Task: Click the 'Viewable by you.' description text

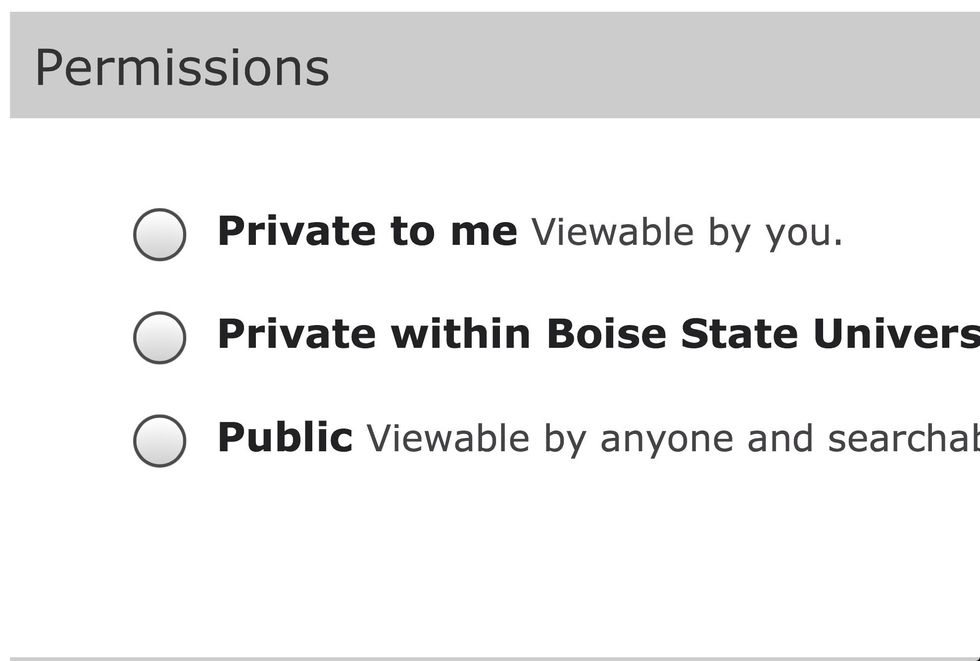Action: [x=687, y=232]
